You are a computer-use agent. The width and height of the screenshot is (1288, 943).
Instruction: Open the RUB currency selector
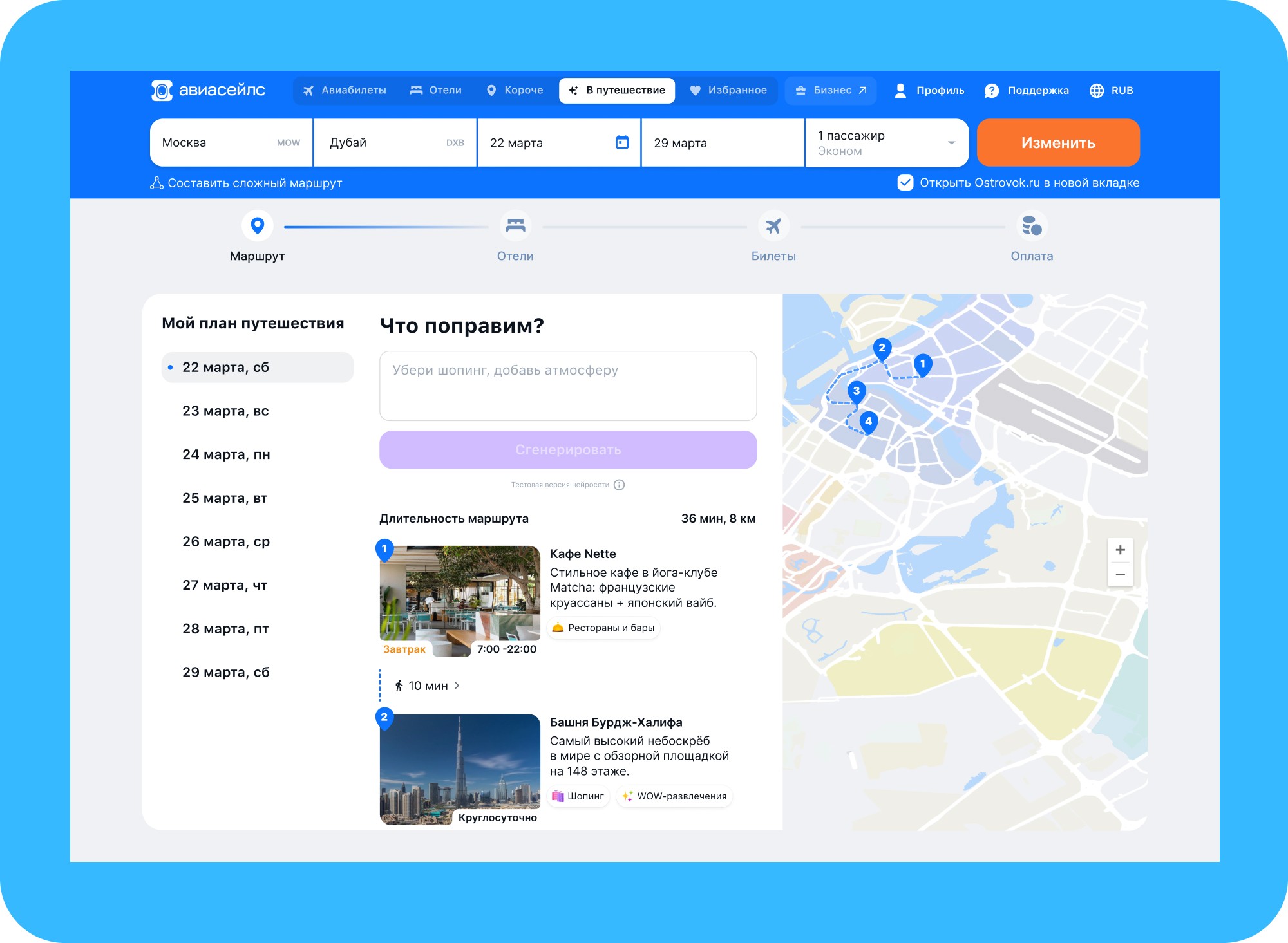[1112, 91]
